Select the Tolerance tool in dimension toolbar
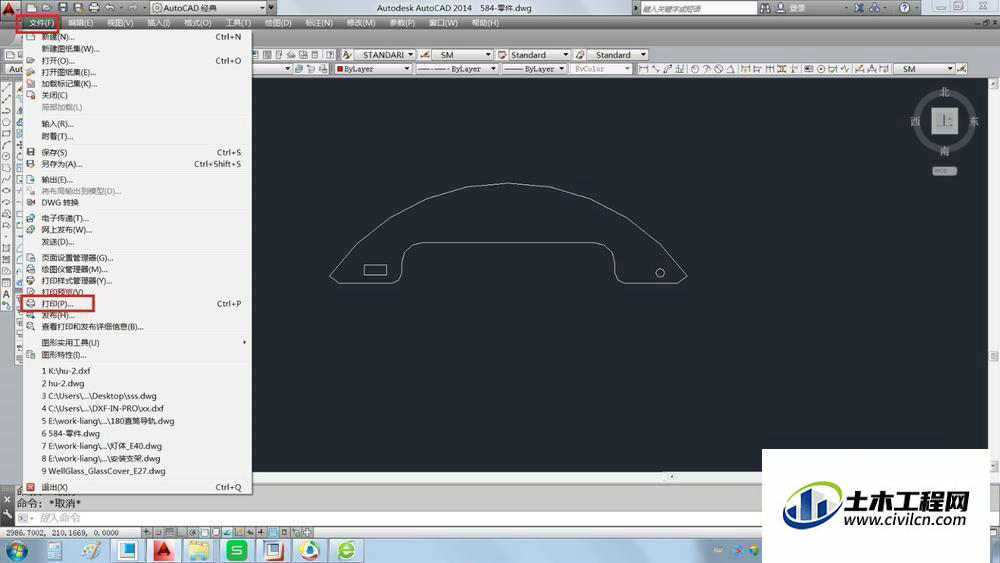Screen dimensions: 1000x563 click(808, 69)
